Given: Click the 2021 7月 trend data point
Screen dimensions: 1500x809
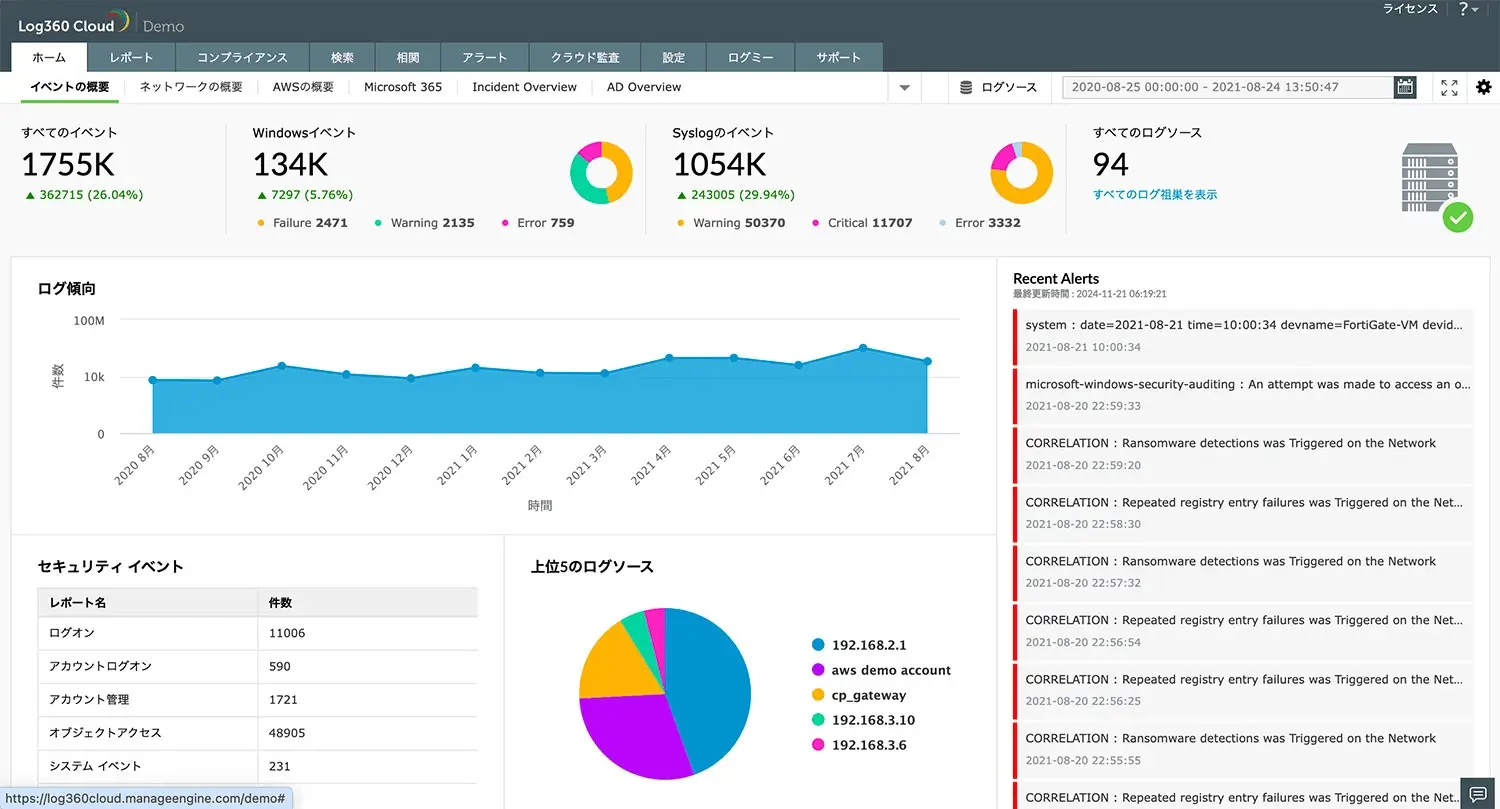Looking at the screenshot, I should pos(863,348).
